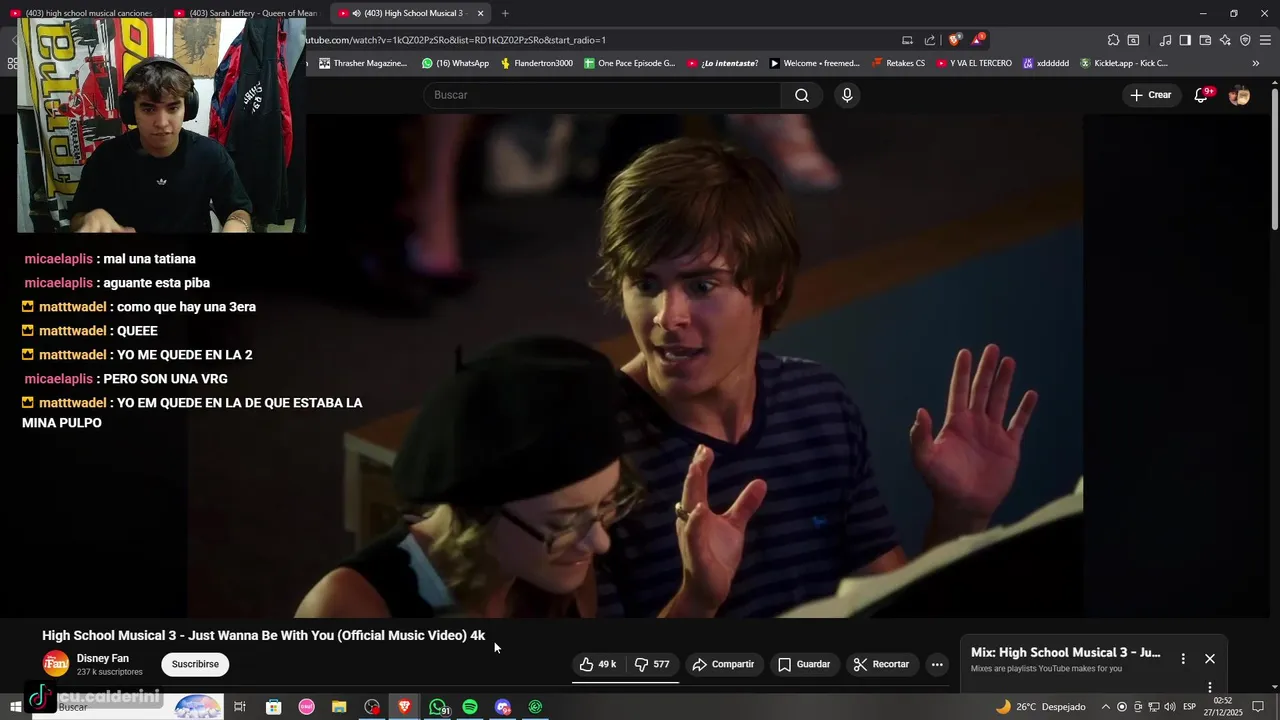Toggle the browser sidebar panel
Image resolution: width=1280 pixels, height=720 pixels.
[x=1185, y=40]
